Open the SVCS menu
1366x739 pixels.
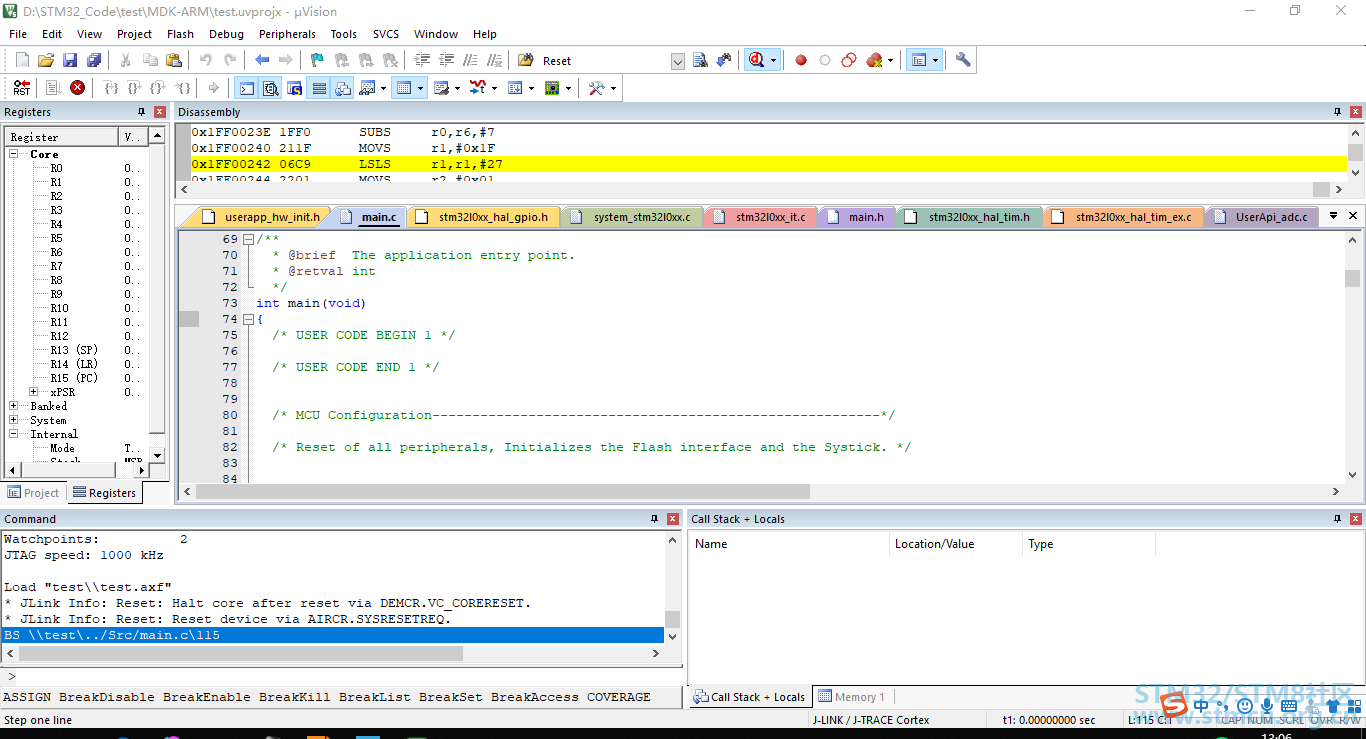[385, 34]
